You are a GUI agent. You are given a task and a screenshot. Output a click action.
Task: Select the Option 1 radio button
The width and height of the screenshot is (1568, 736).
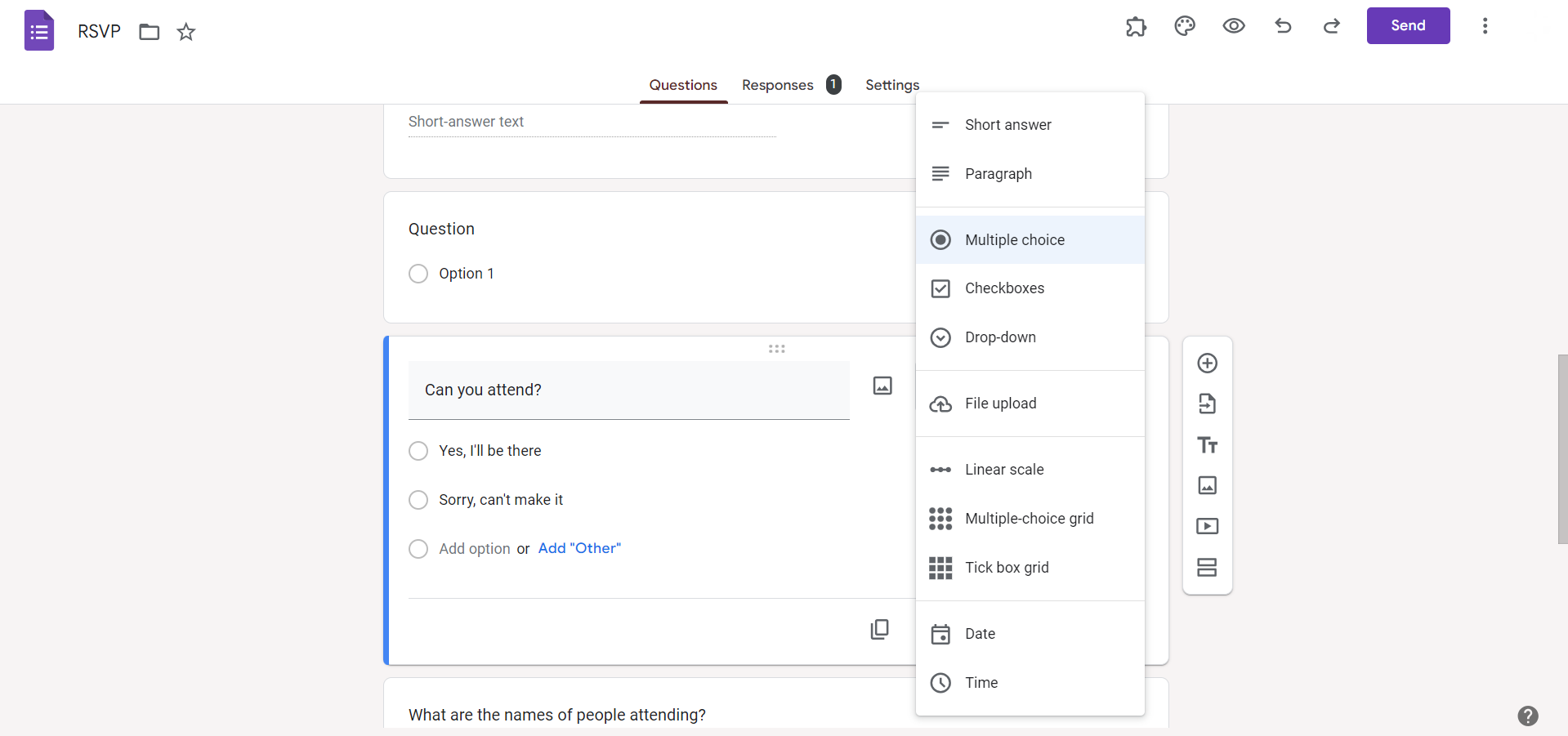point(418,274)
